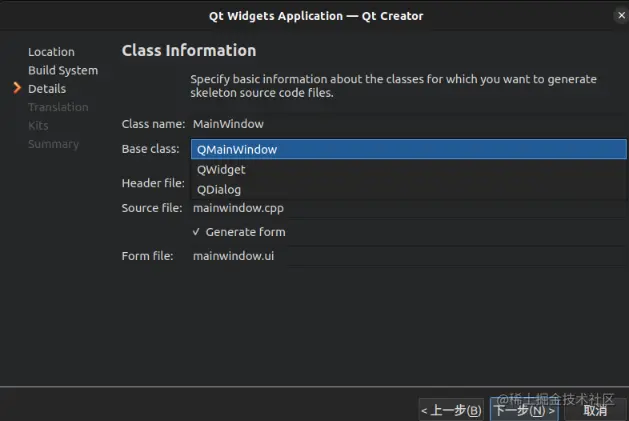This screenshot has height=421, width=629.
Task: Edit the Source file field mainwindow.cpp
Action: pyautogui.click(x=408, y=208)
